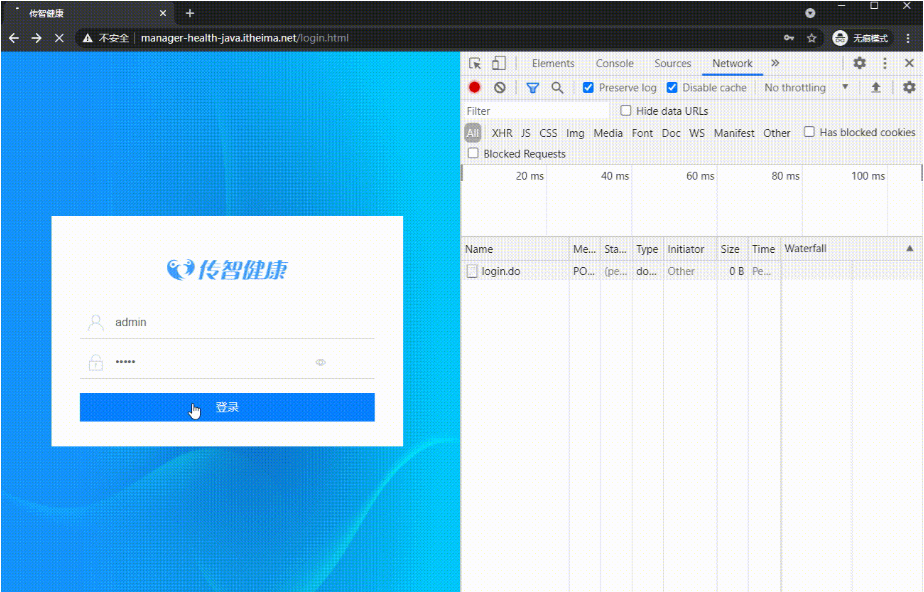The height and width of the screenshot is (592, 924).
Task: Filter requests by Font
Action: coord(642,133)
